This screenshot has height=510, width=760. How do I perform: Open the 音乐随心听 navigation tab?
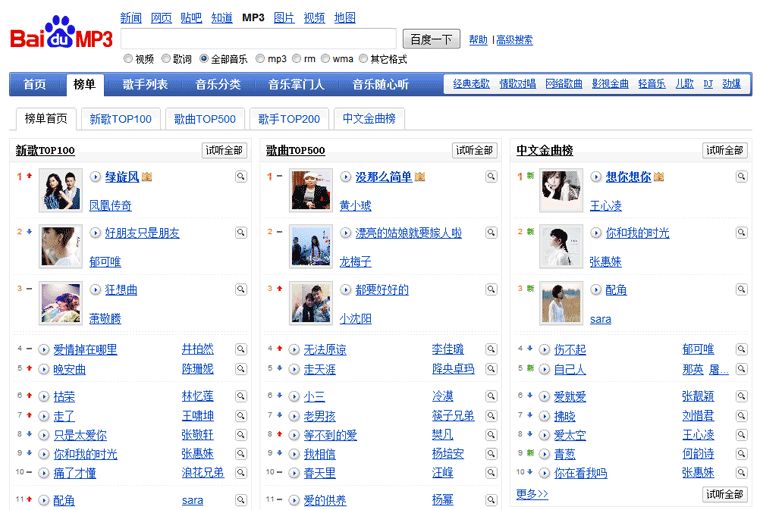click(380, 85)
